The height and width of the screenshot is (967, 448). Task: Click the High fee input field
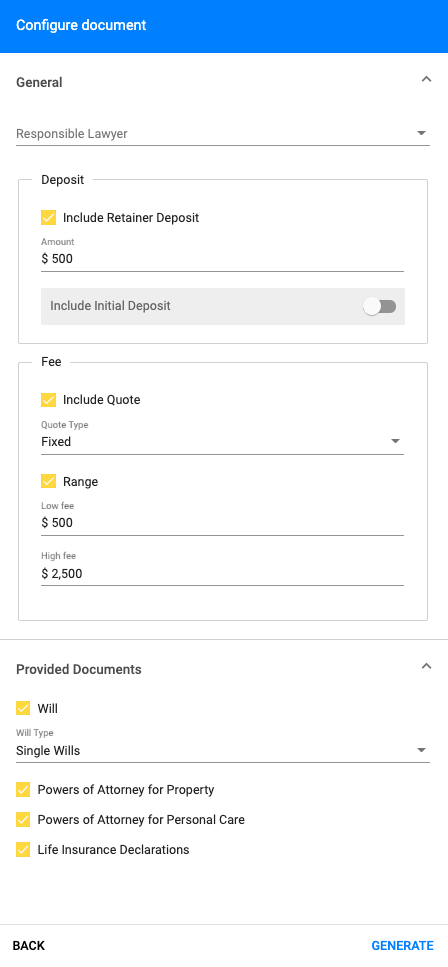[222, 574]
